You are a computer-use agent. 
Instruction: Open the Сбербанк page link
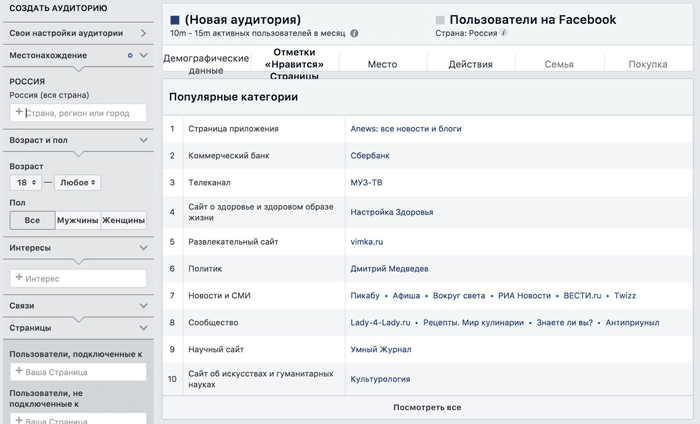click(x=370, y=156)
